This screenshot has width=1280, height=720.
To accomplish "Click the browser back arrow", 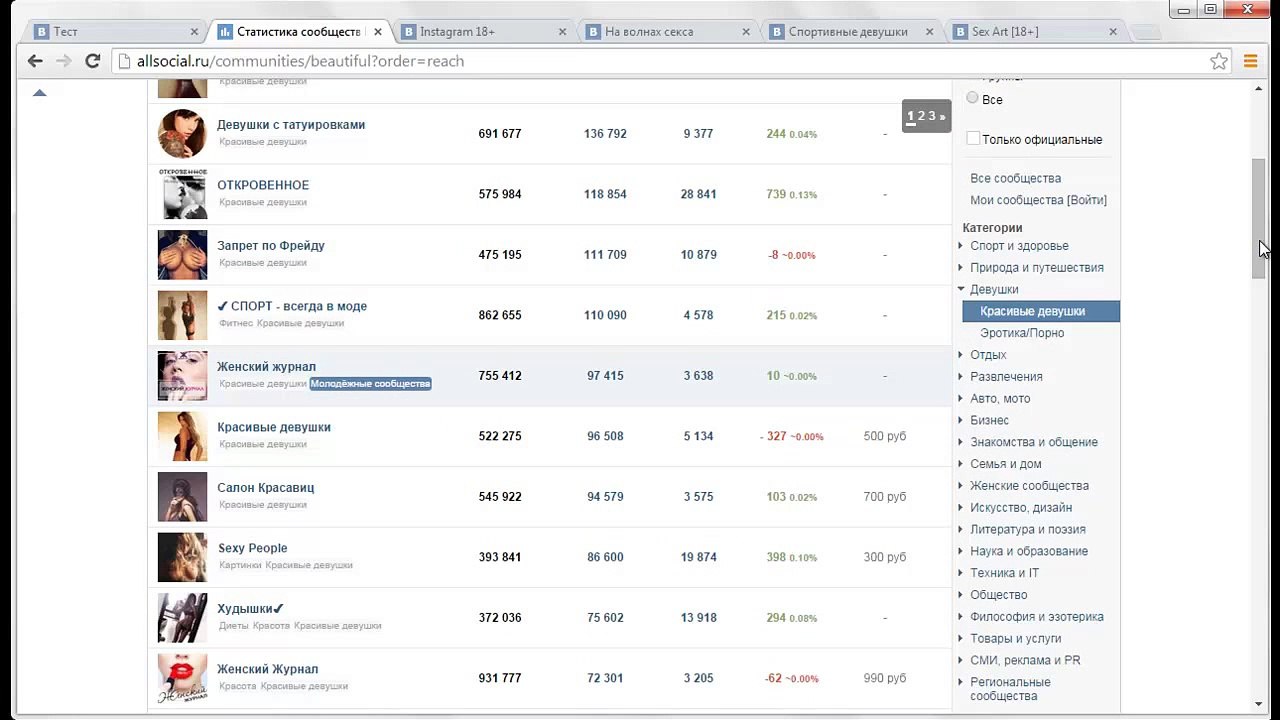I will coord(35,61).
